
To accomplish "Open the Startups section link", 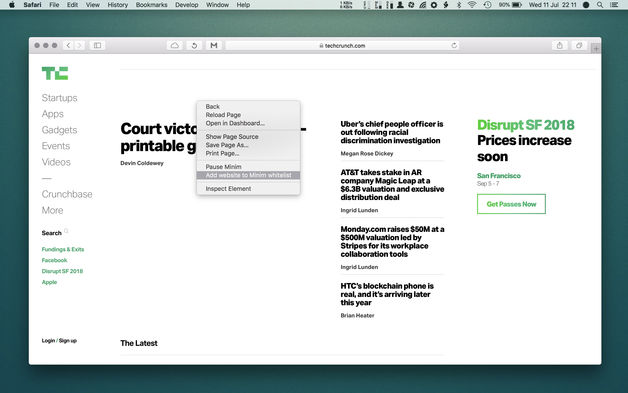I will [x=59, y=98].
